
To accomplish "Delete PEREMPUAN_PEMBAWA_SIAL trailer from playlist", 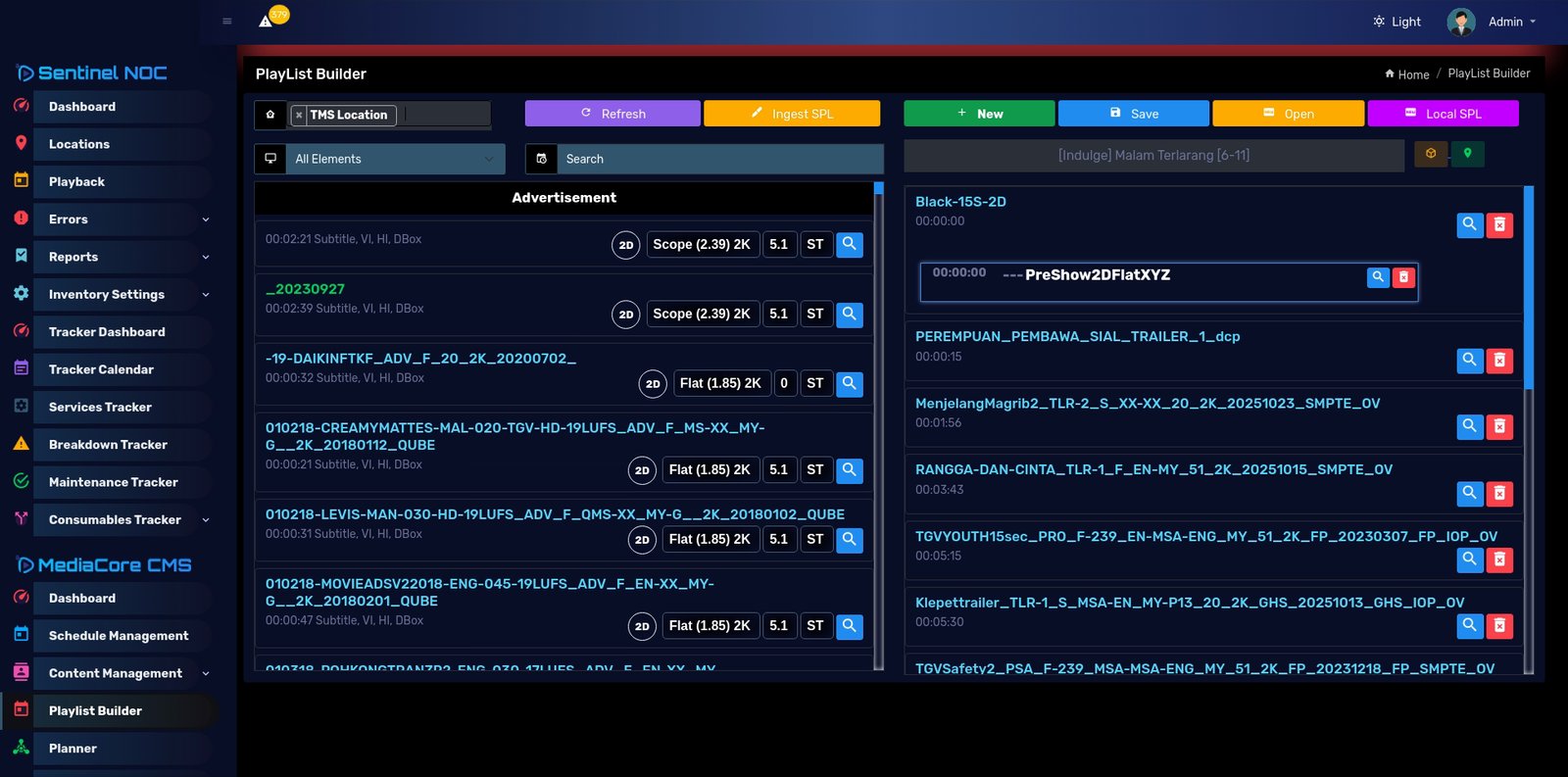I will tap(1499, 361).
